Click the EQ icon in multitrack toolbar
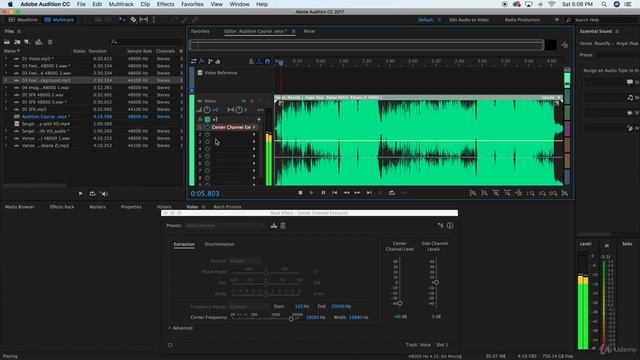640x360 pixels. click(x=218, y=61)
